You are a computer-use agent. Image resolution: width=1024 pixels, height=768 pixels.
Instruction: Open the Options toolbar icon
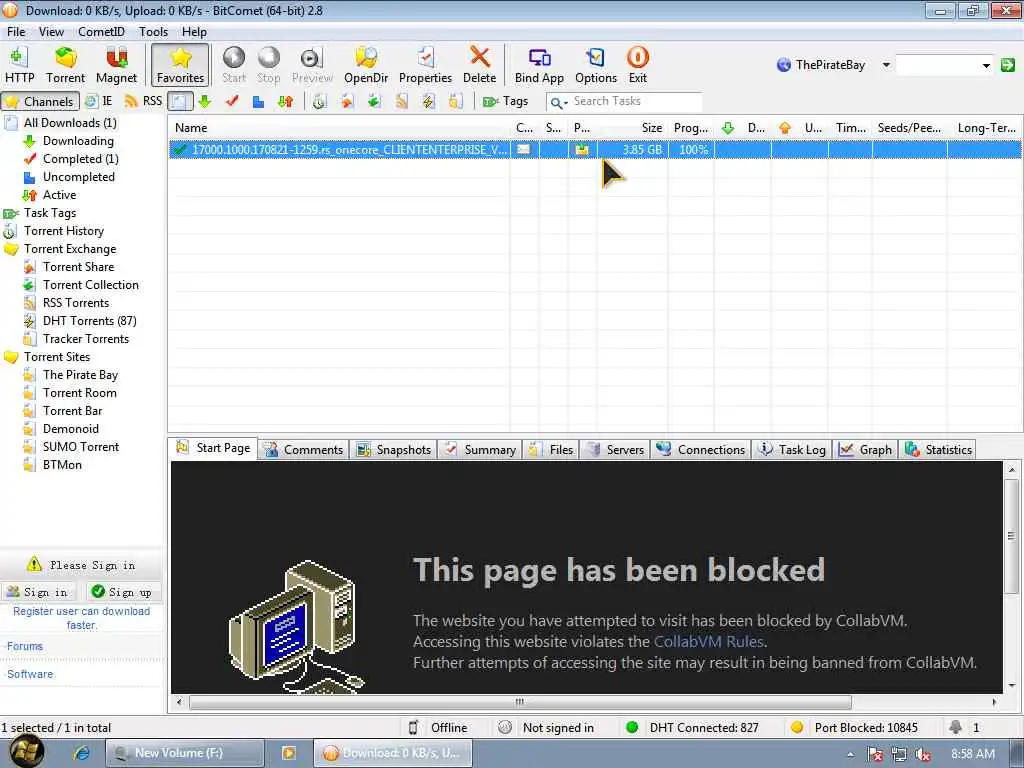click(x=596, y=65)
